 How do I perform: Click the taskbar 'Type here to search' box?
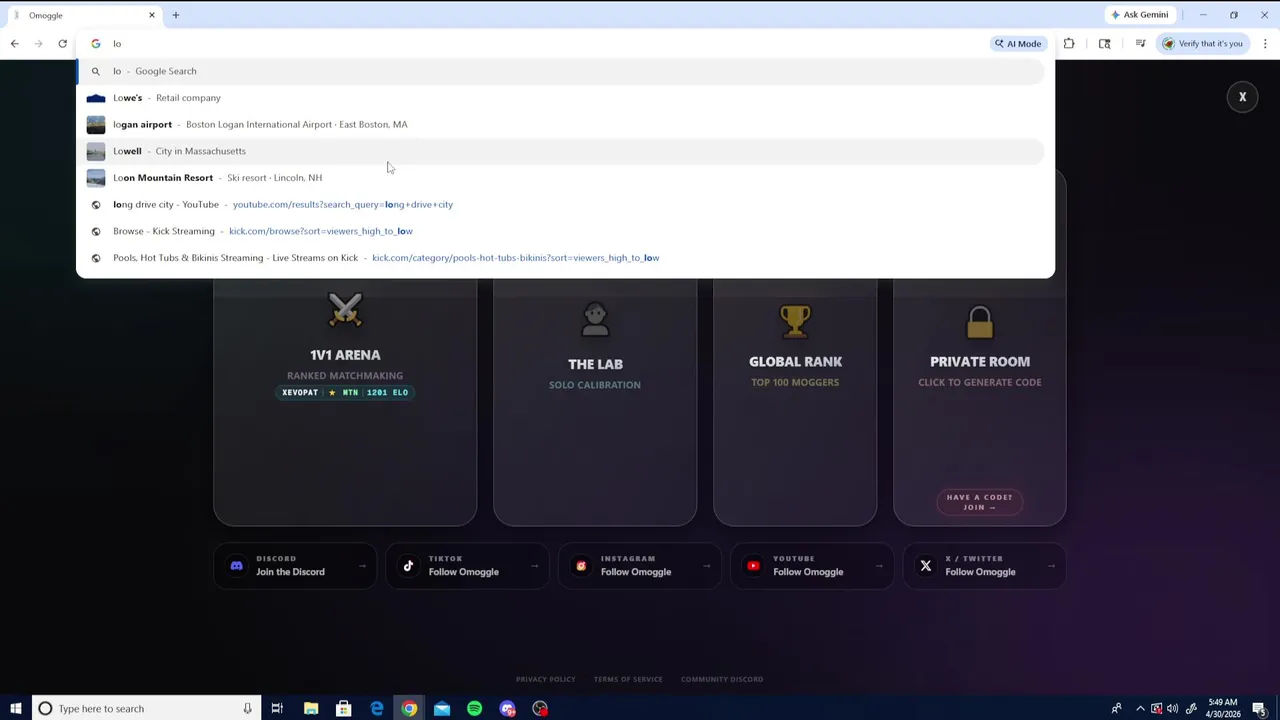[x=146, y=708]
